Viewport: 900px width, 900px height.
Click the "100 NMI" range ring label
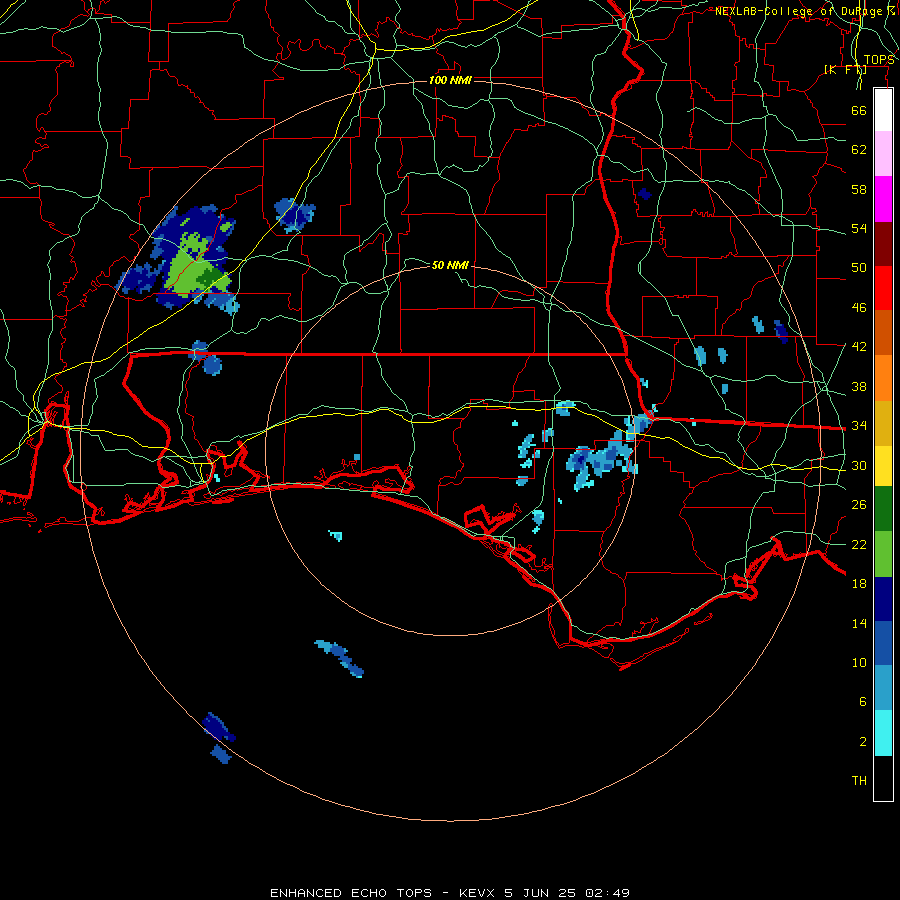(451, 80)
